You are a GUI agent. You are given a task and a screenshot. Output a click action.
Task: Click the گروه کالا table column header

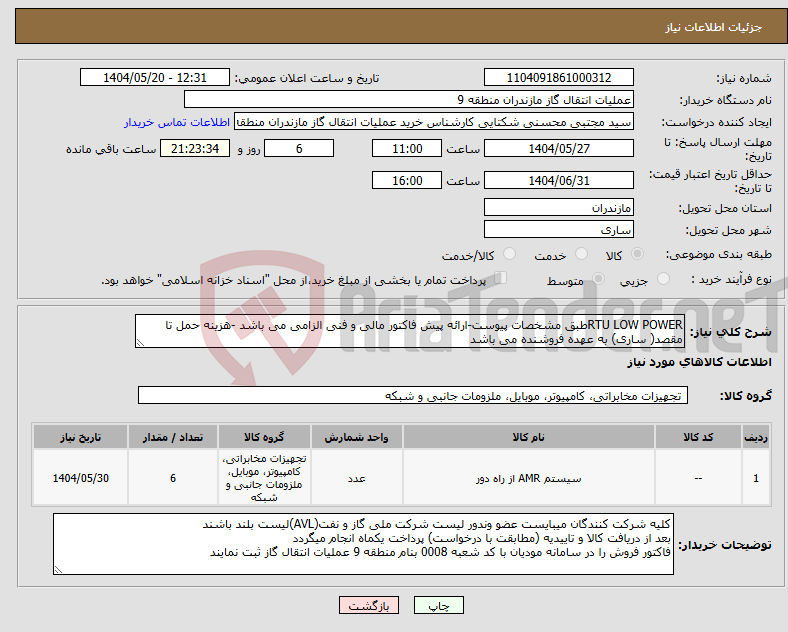pos(264,437)
